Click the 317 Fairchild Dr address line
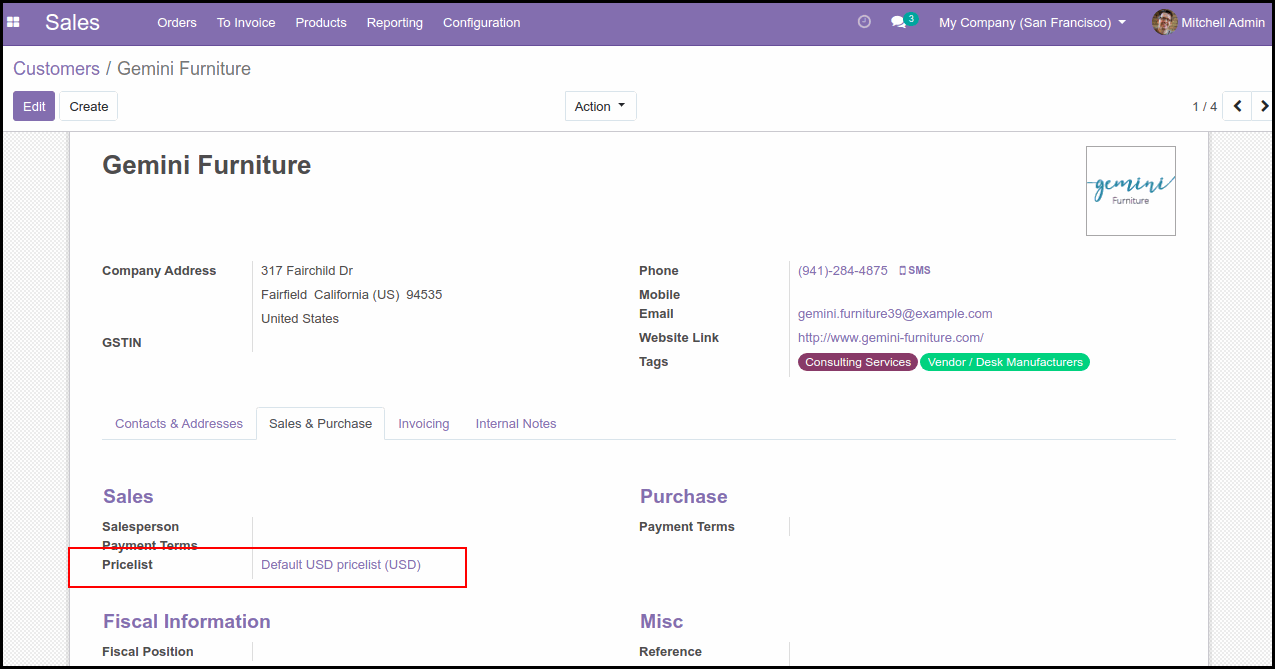The width and height of the screenshot is (1275, 669). pyautogui.click(x=307, y=271)
